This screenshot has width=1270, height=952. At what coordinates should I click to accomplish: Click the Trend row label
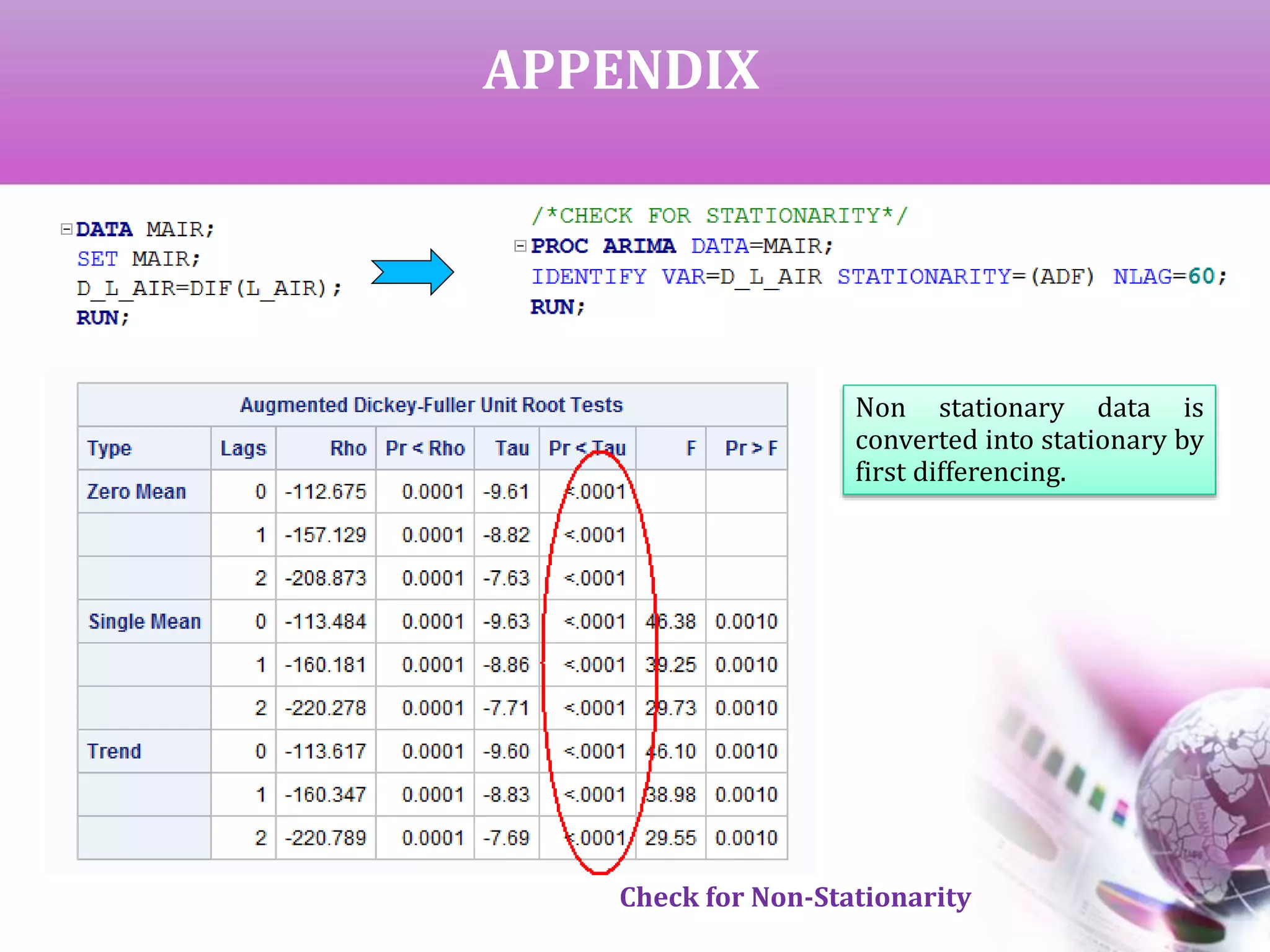[114, 751]
